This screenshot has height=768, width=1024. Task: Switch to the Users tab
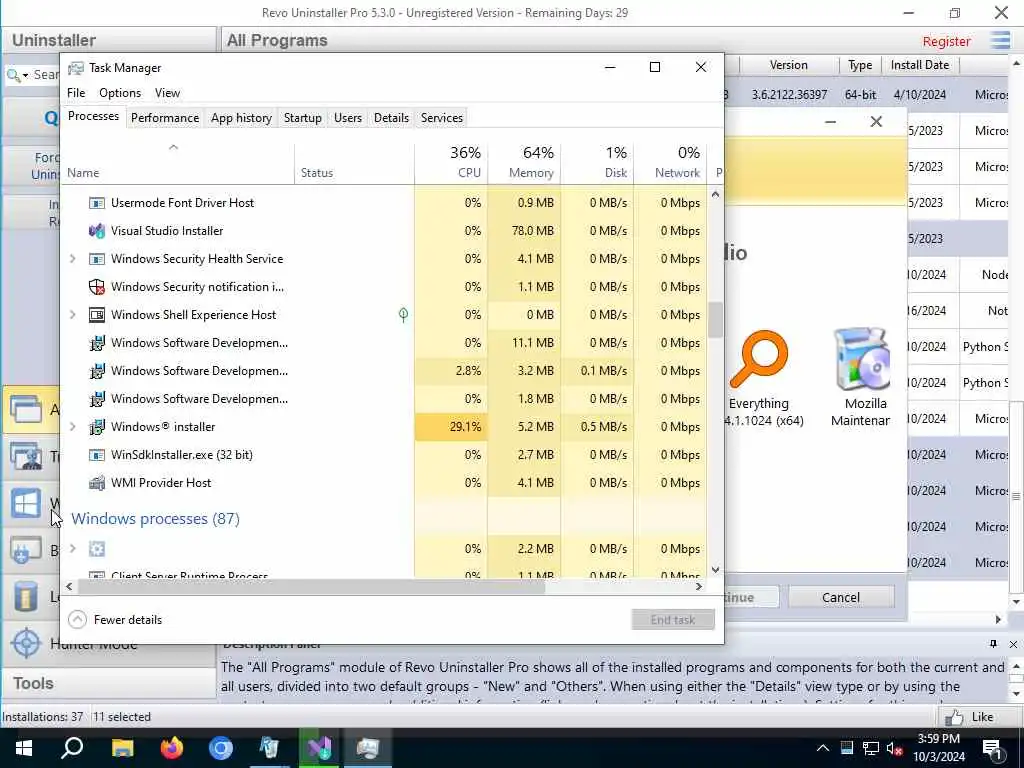(347, 118)
